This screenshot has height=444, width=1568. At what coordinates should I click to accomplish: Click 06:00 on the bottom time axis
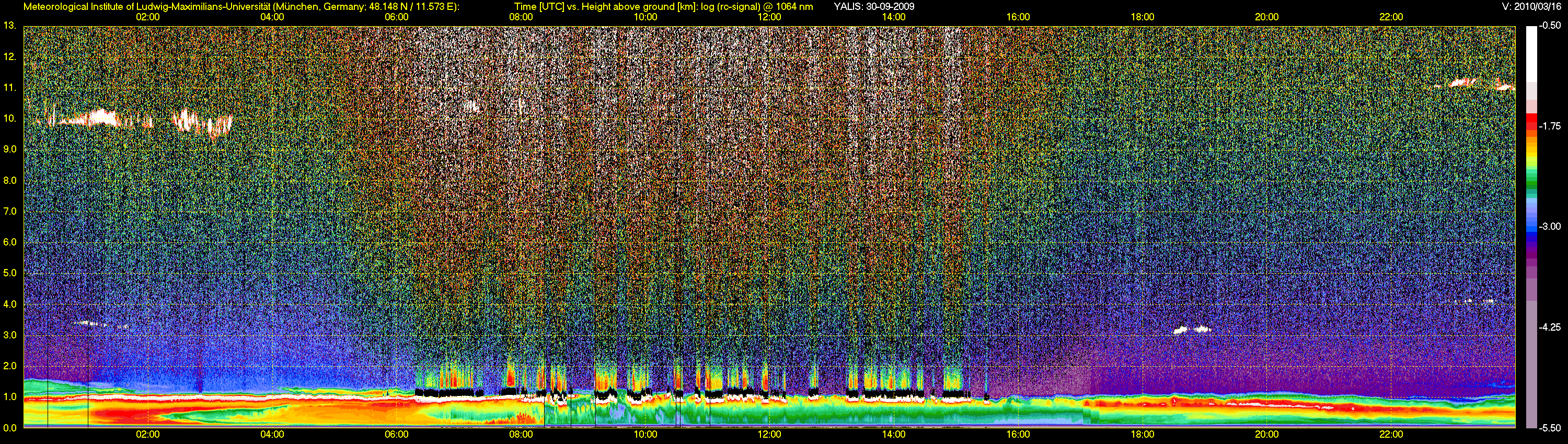point(396,434)
